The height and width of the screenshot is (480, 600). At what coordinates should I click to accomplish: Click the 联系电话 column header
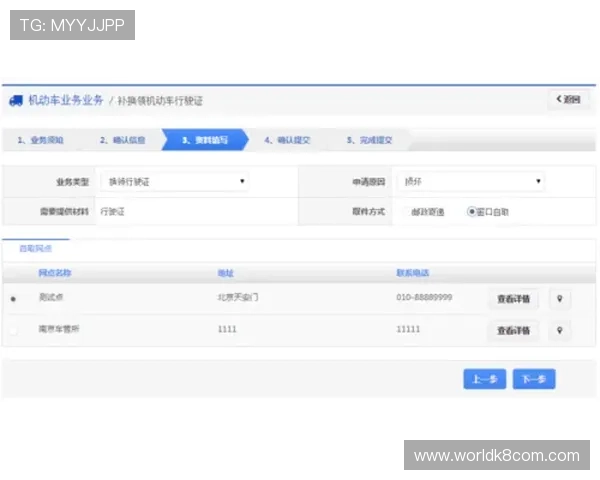click(x=412, y=273)
